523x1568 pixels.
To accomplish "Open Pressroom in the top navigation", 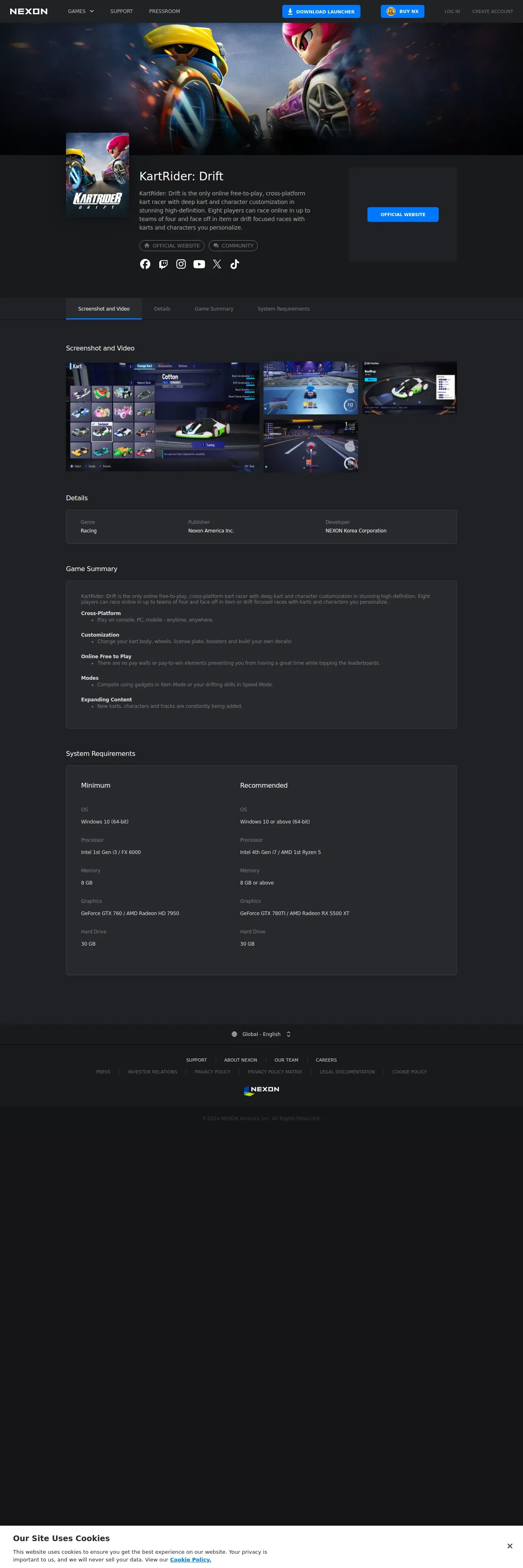I will click(x=165, y=11).
